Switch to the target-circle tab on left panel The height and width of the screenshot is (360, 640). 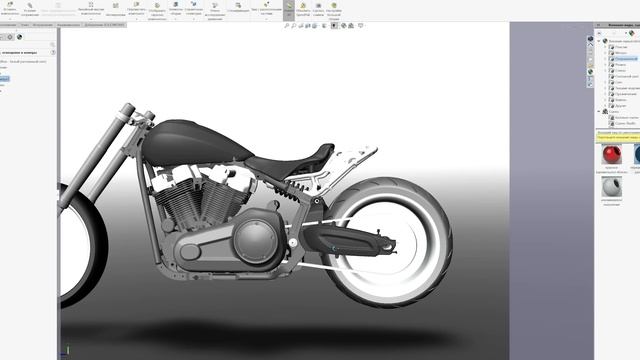pyautogui.click(x=10, y=37)
